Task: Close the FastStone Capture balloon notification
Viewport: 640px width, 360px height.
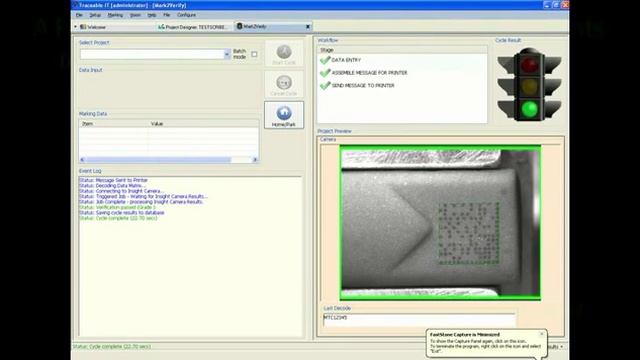Action: click(x=542, y=334)
